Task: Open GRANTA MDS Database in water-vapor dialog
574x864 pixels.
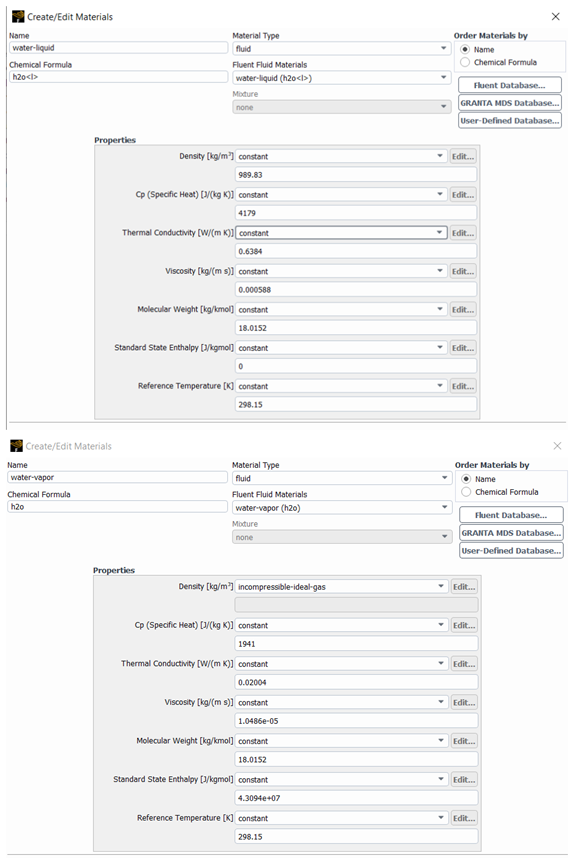Action: [x=511, y=533]
